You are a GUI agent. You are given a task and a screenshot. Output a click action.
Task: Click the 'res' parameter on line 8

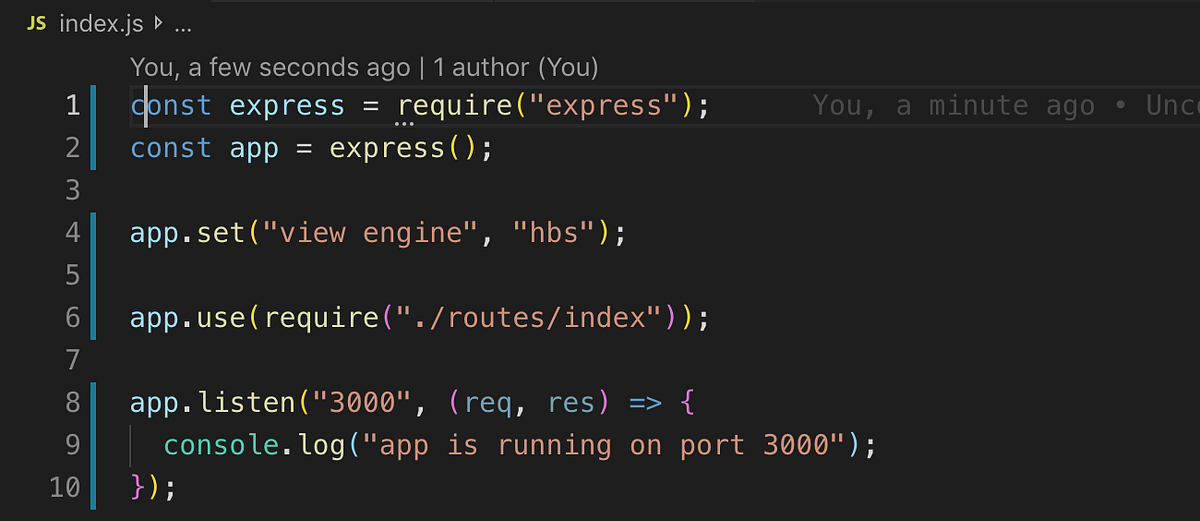[571, 404]
